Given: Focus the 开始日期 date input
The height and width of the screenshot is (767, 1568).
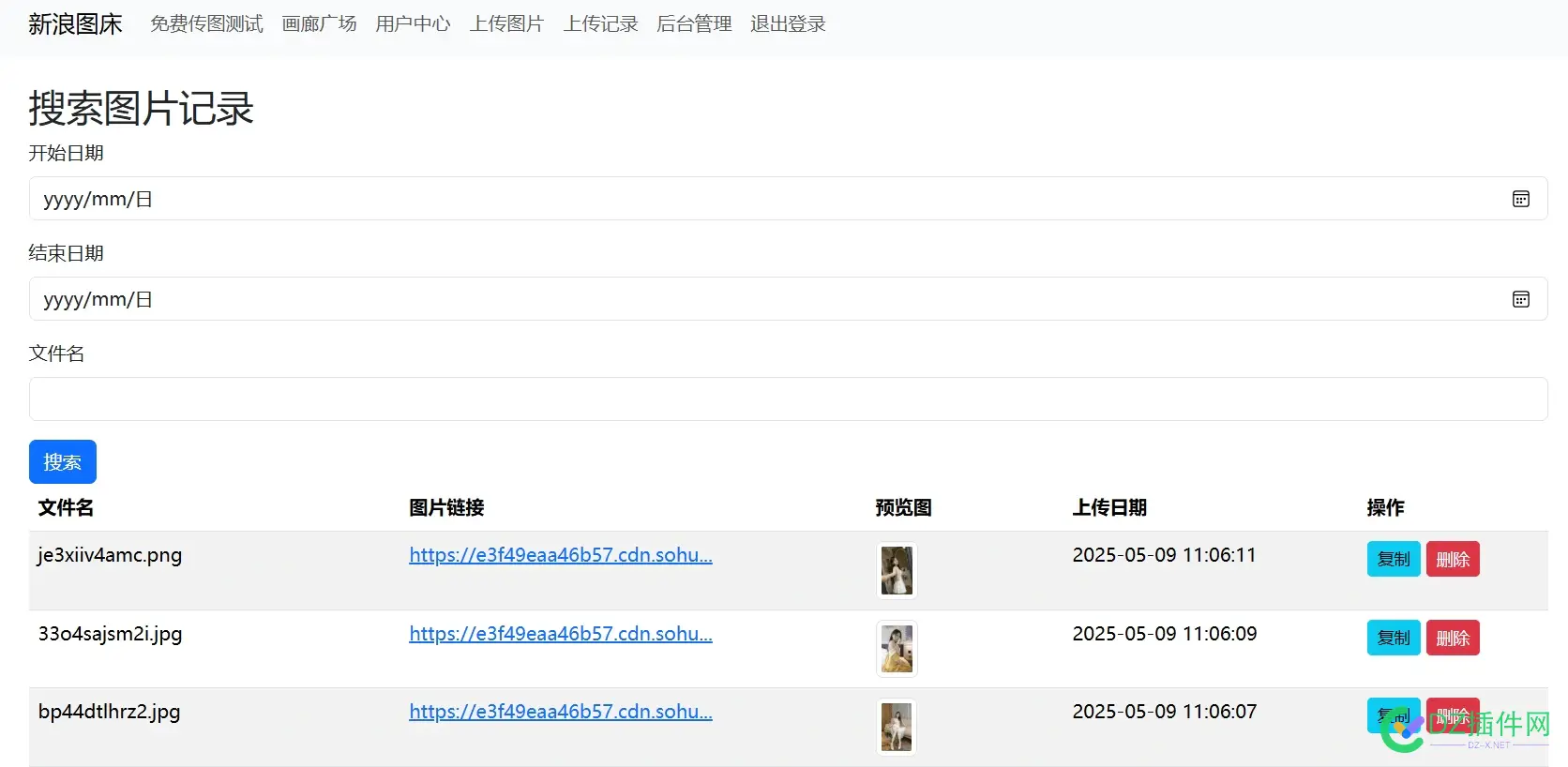Looking at the screenshot, I should coord(788,199).
